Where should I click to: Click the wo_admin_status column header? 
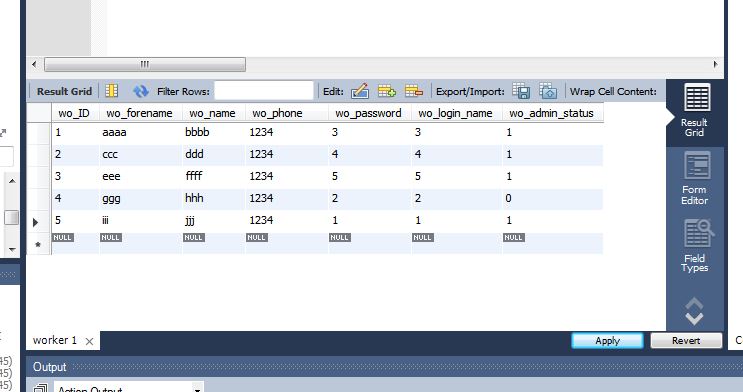point(553,113)
